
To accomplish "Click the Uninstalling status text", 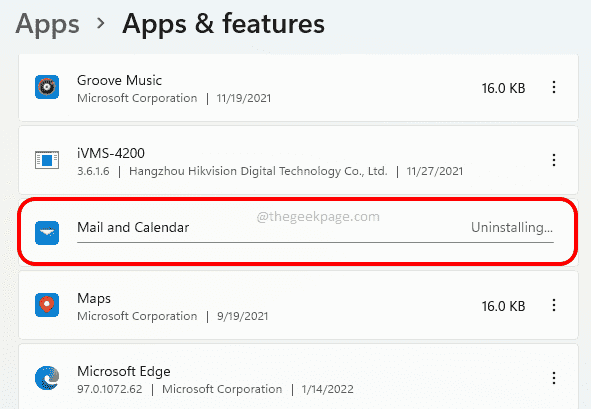I will click(512, 227).
